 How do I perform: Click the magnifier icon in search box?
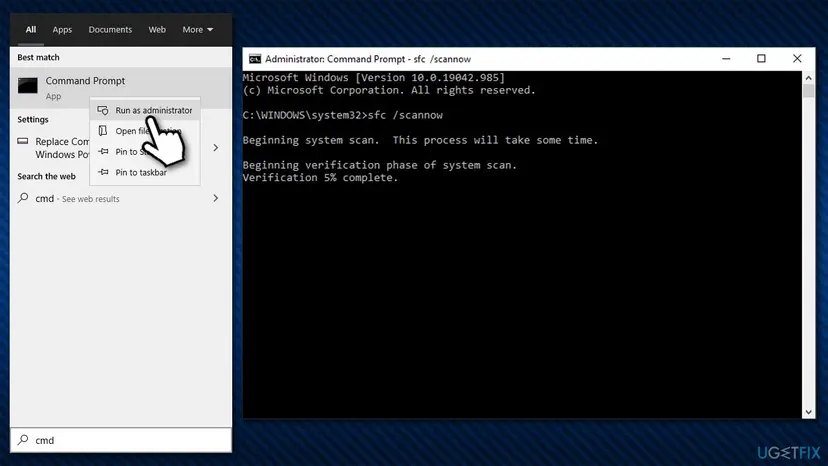tap(23, 440)
